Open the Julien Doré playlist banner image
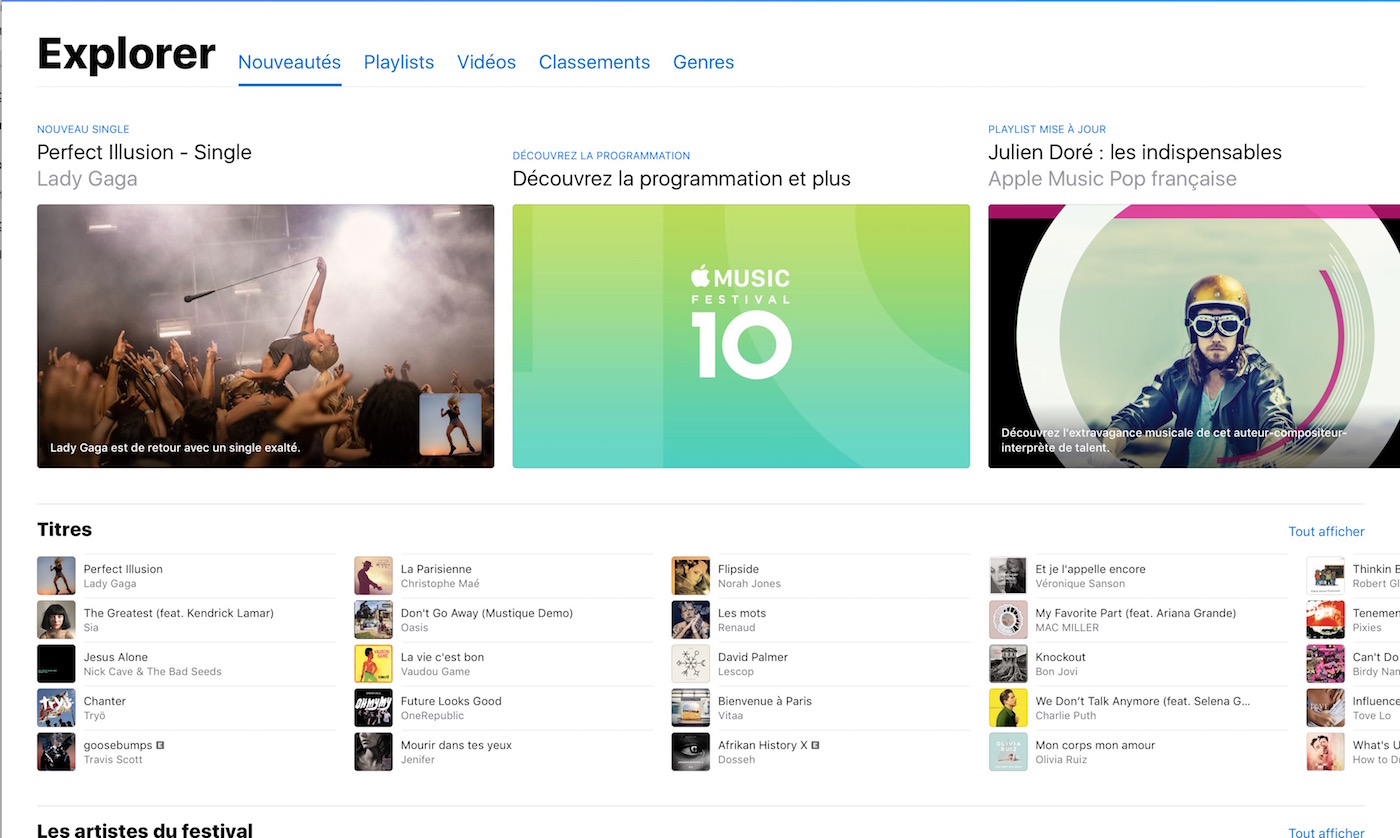 1194,336
